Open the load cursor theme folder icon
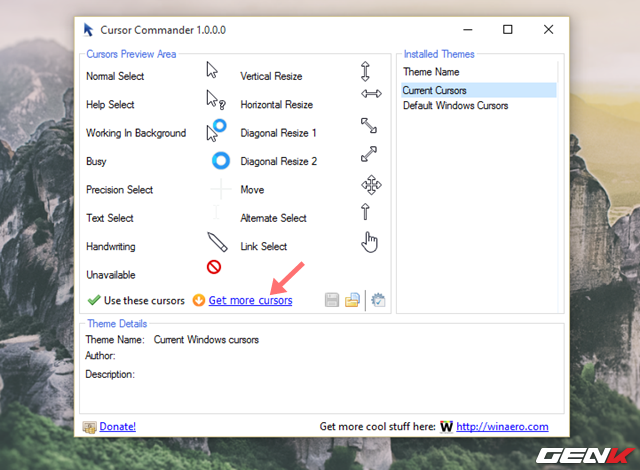This screenshot has height=470, width=640. [x=352, y=300]
